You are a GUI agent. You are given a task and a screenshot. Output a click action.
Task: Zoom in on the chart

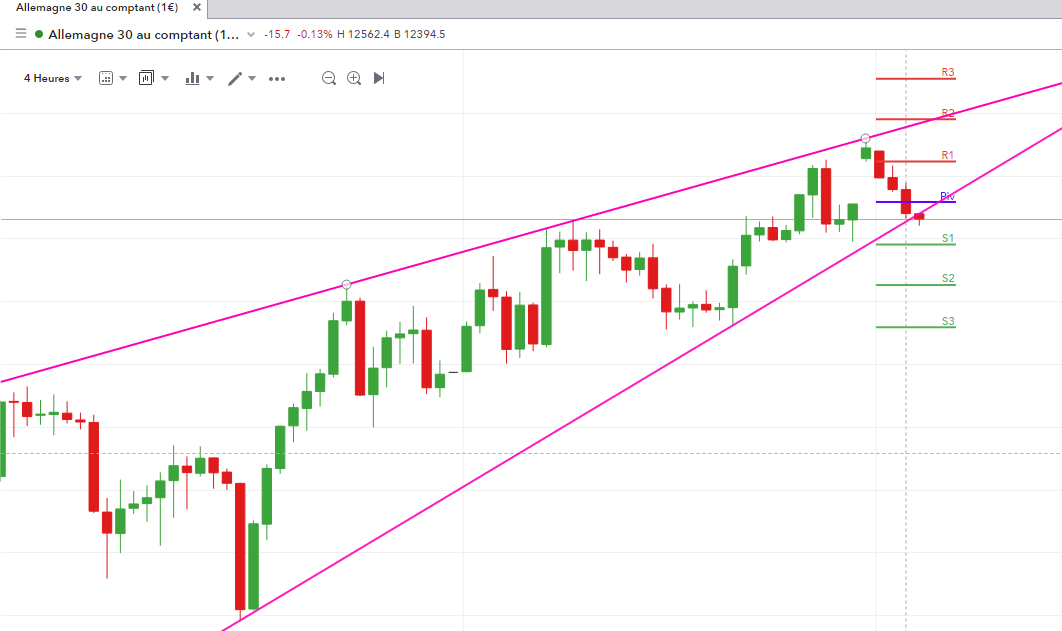click(x=354, y=78)
